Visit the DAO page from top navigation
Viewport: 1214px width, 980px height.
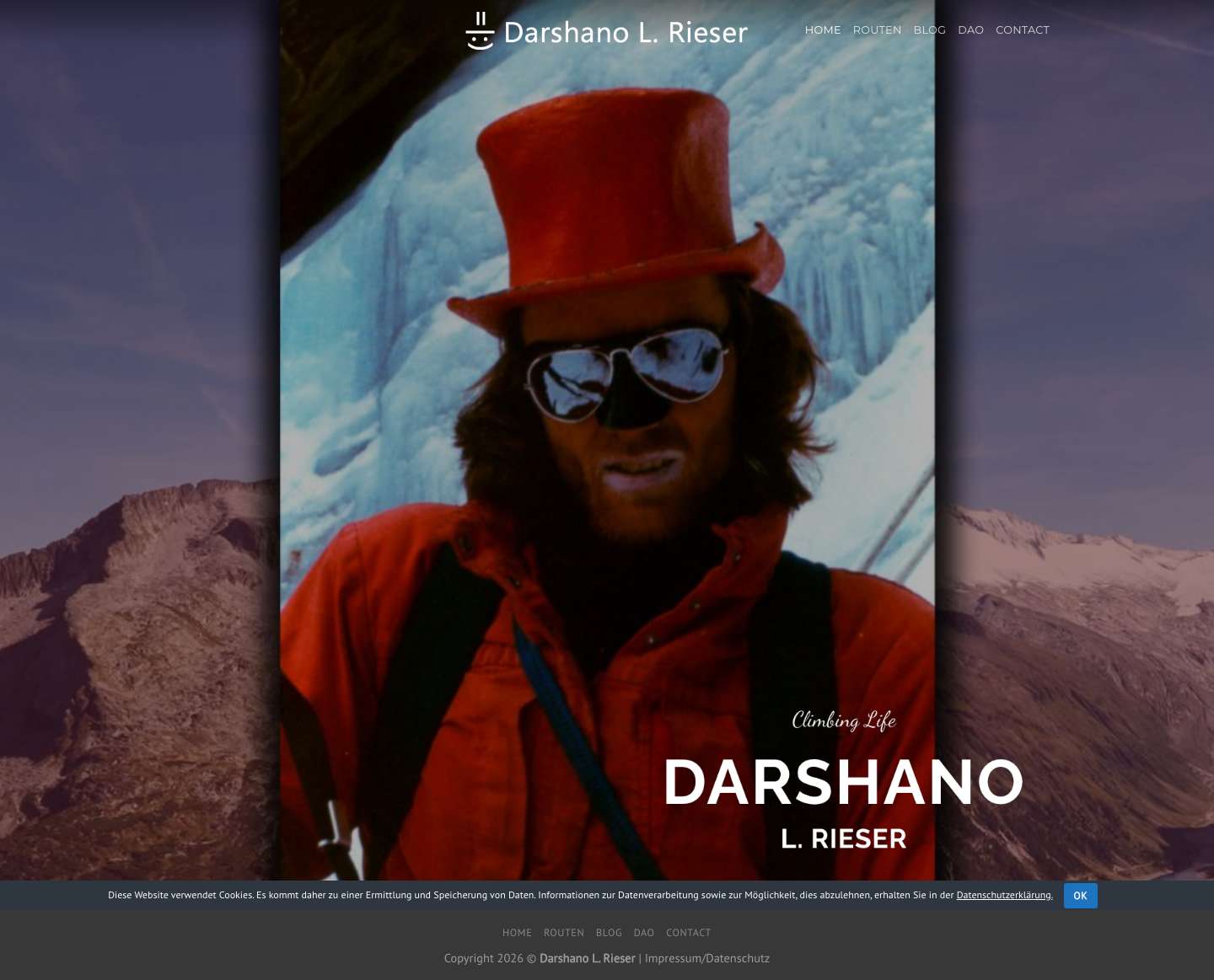coord(970,29)
